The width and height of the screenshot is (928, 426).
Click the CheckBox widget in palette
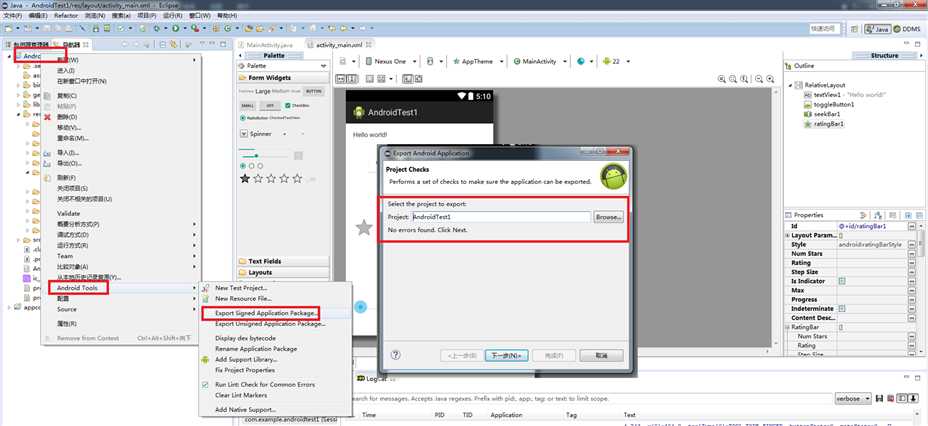(x=296, y=105)
